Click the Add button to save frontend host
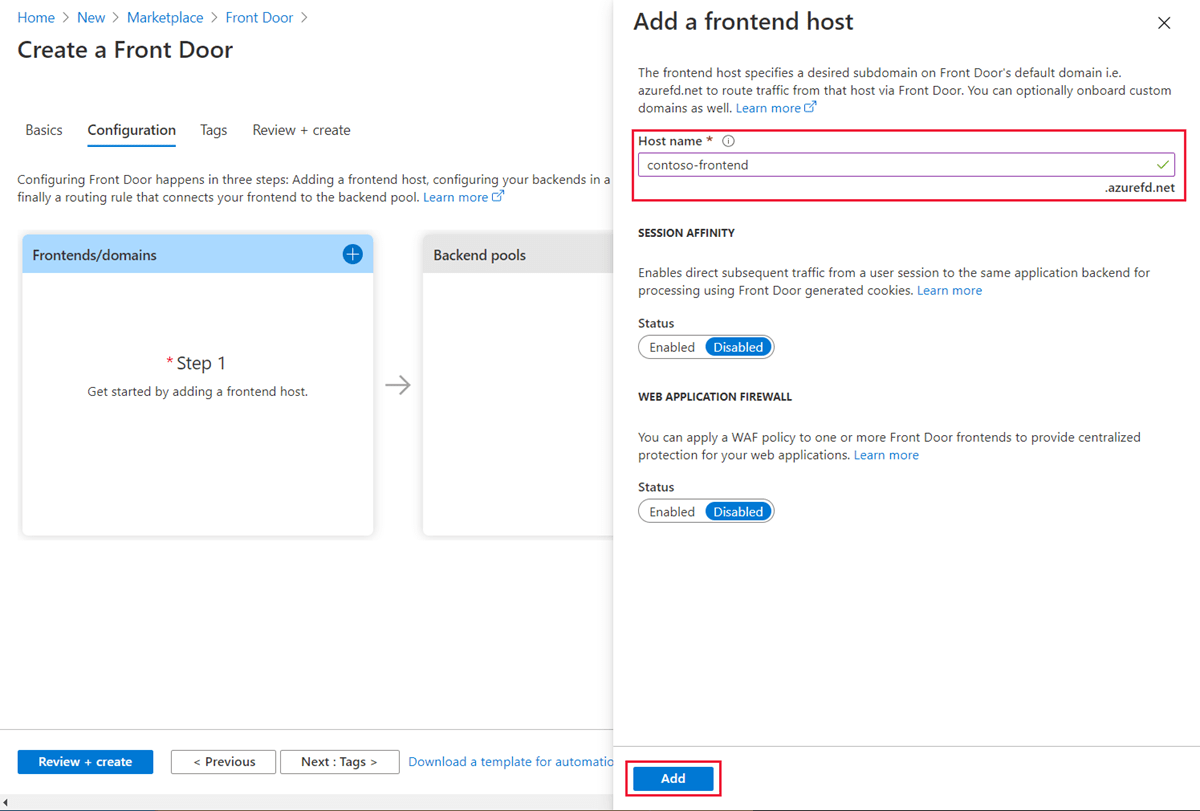This screenshot has height=811, width=1200. point(673,778)
